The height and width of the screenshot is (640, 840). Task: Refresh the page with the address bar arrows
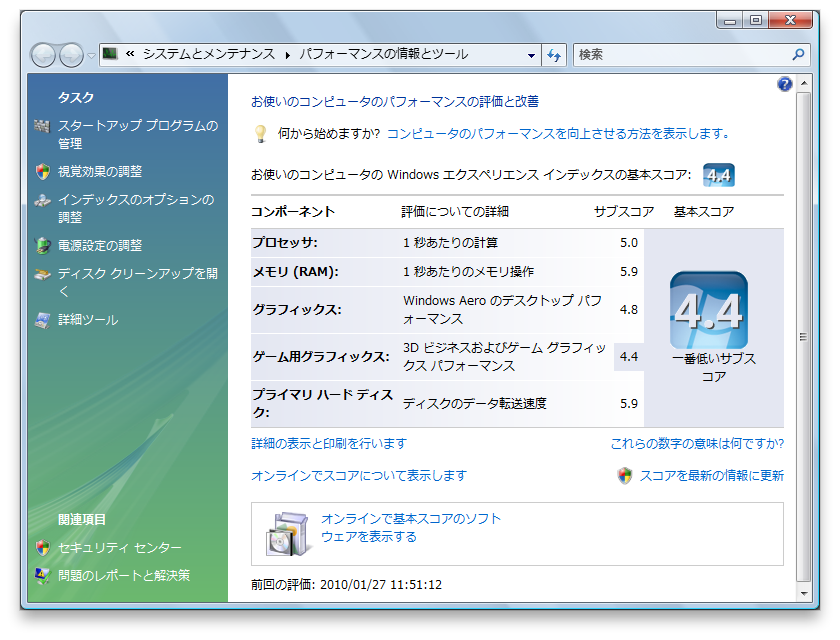click(554, 55)
